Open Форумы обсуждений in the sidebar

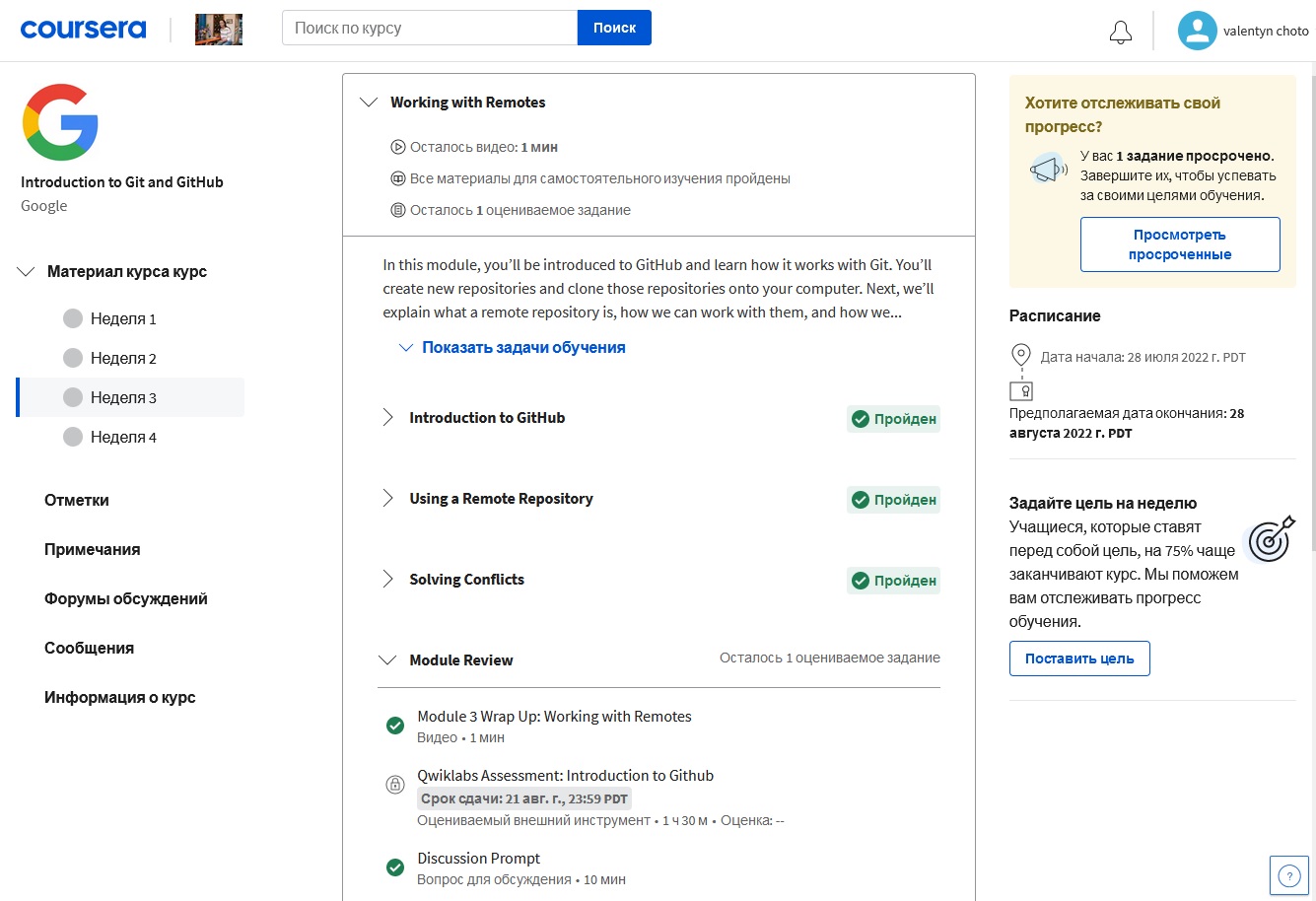(x=126, y=598)
